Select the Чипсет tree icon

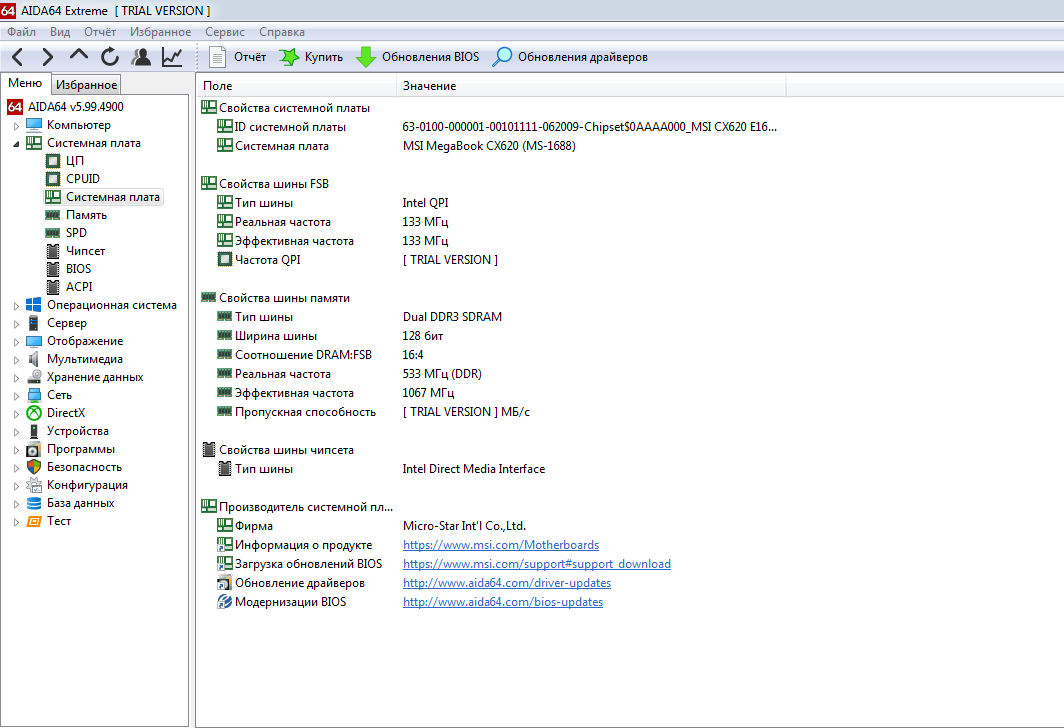(53, 251)
